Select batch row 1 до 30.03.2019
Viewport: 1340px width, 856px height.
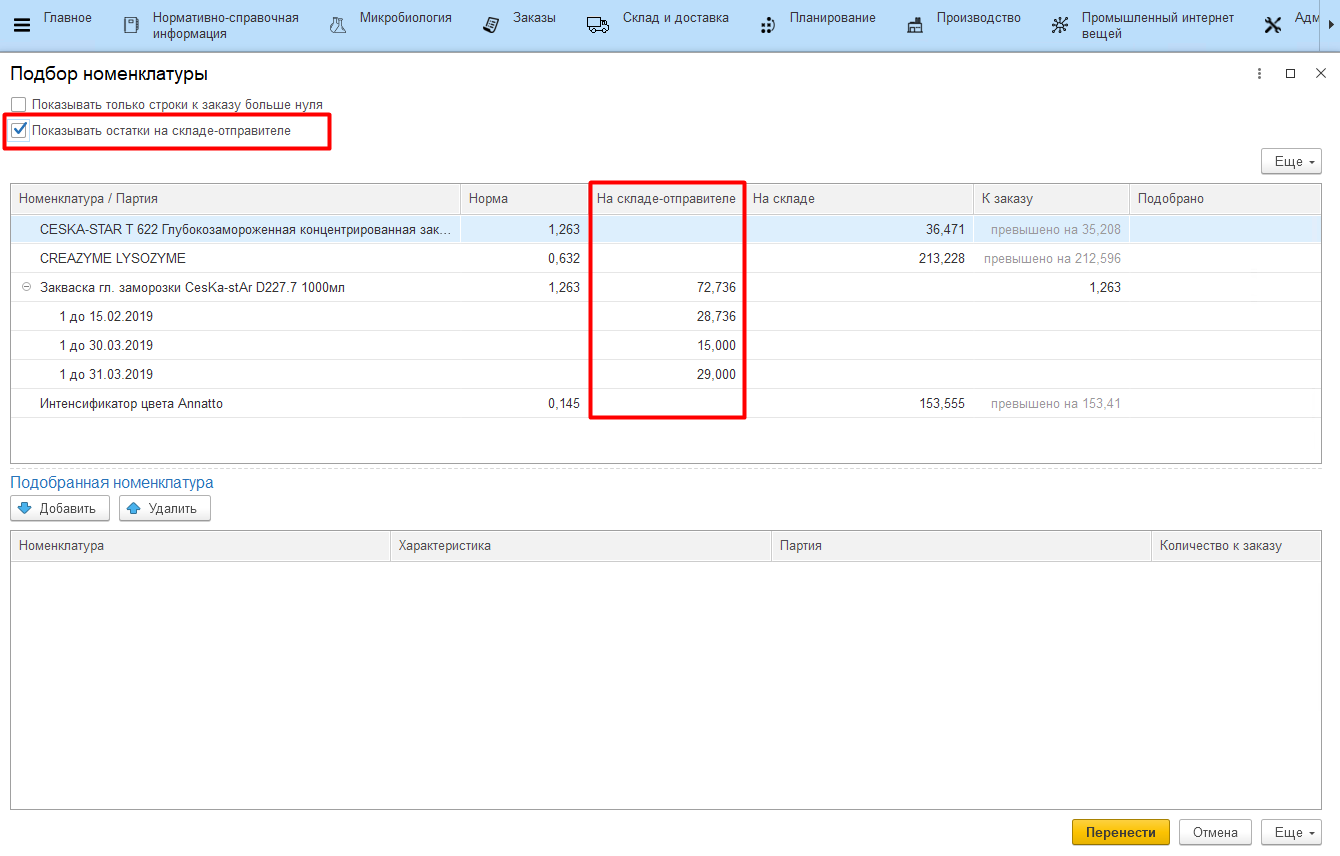click(x=106, y=346)
